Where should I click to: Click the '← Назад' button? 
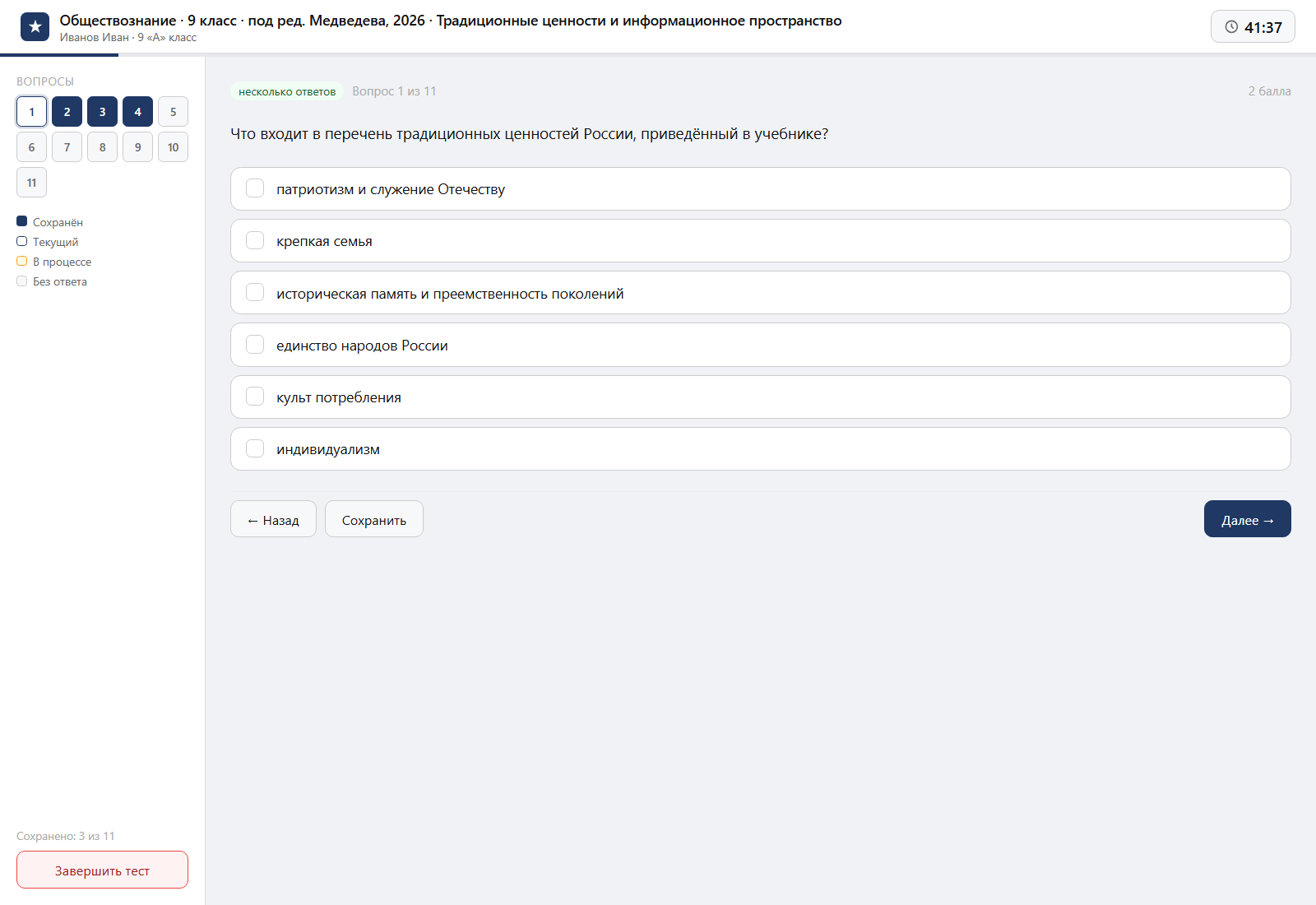click(x=273, y=519)
